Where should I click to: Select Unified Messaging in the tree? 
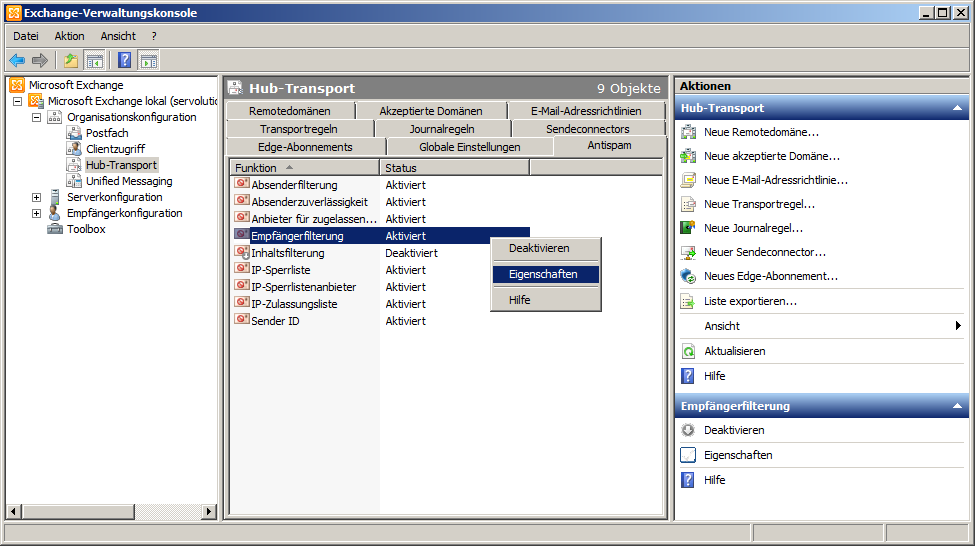coord(129,181)
